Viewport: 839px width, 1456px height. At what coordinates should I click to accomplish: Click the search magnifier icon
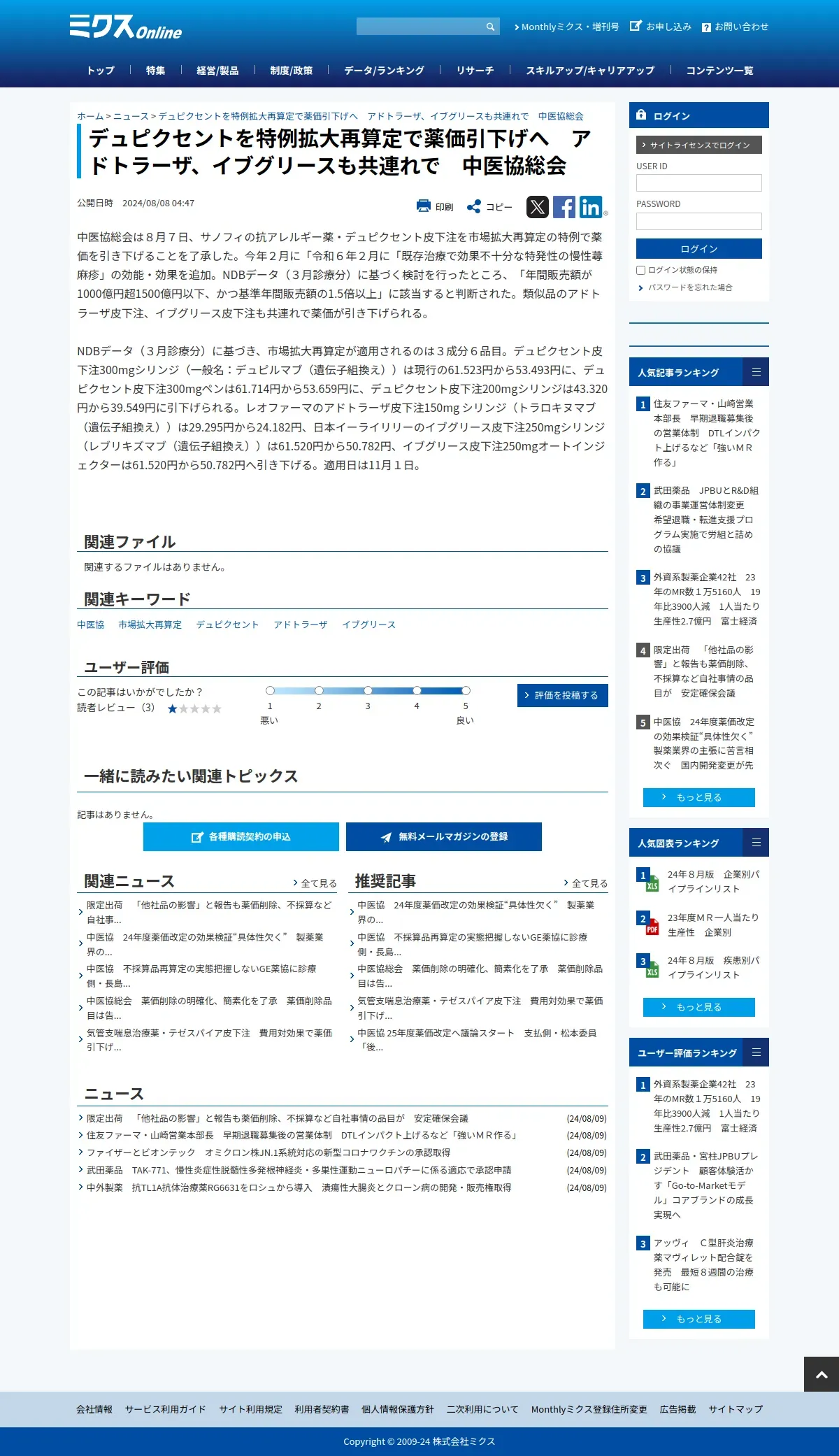coord(490,27)
